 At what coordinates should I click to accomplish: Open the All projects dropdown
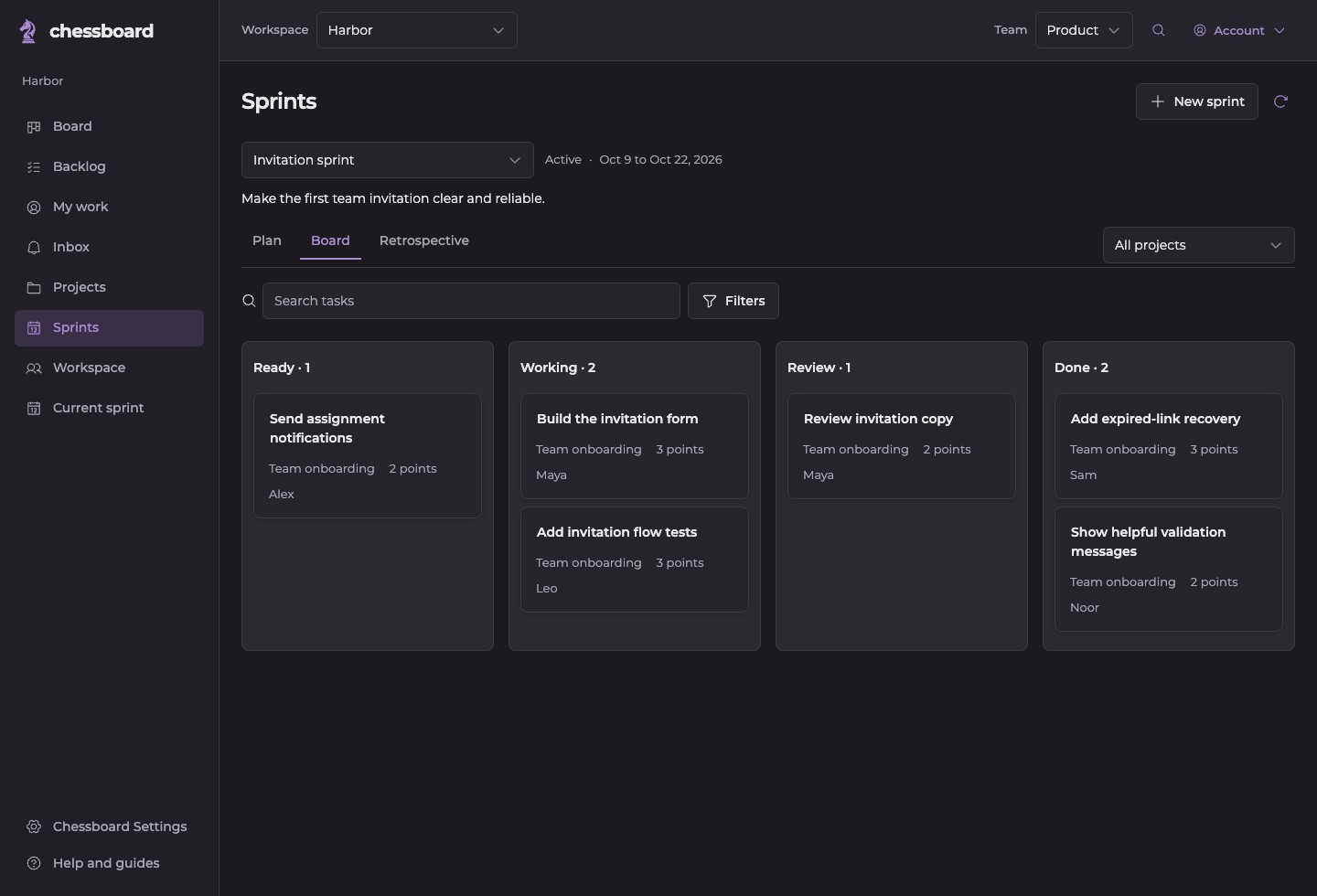click(1199, 245)
